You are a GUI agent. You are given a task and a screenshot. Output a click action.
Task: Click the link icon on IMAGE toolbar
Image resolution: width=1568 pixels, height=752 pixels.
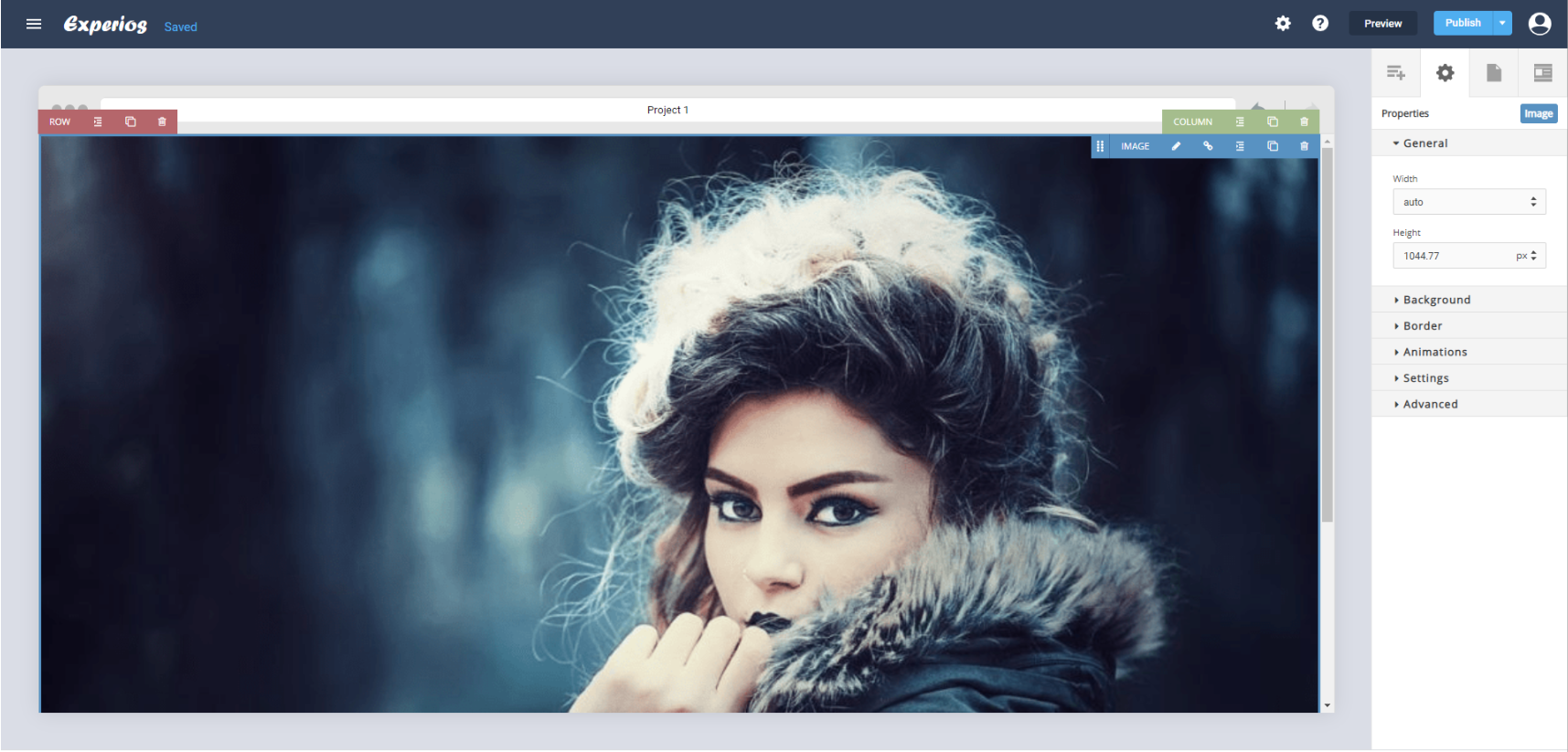(x=1208, y=146)
